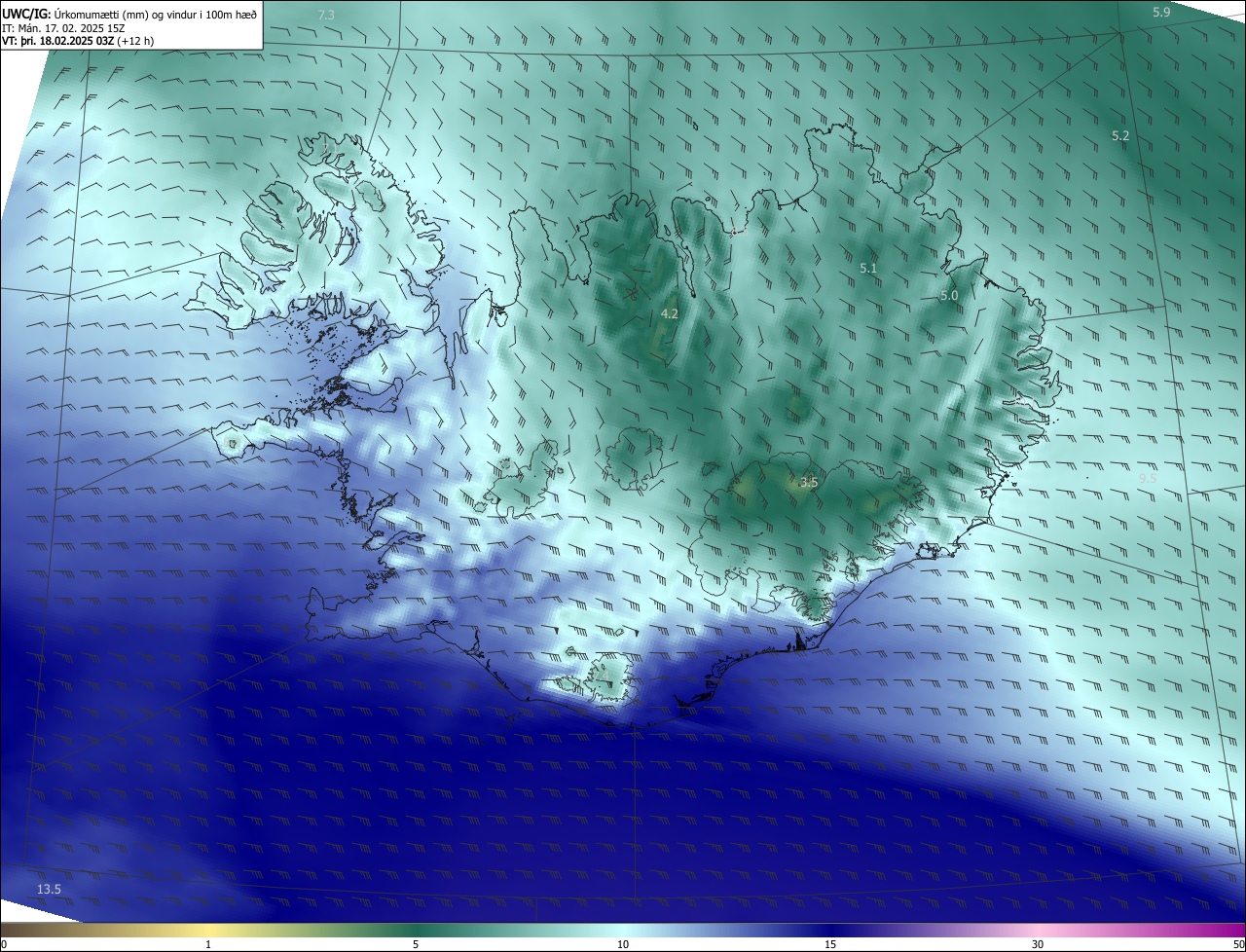Click the map title 'UWC/IG: Úrkomumætti (mm) og vindur'
Viewport: 1246px width, 952px height.
click(x=129, y=13)
